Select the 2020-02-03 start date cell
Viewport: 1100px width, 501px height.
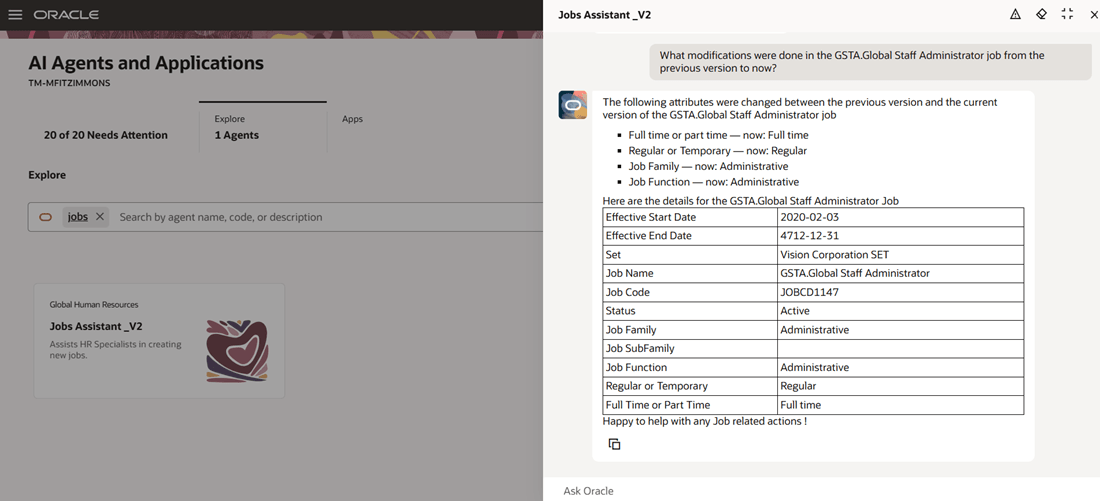(901, 217)
